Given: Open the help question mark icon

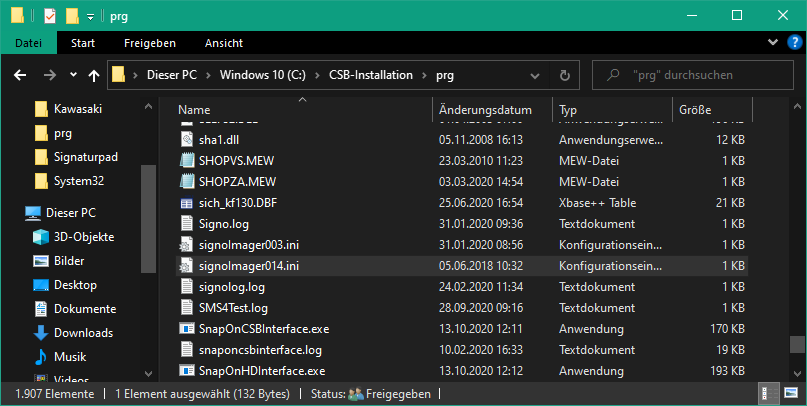Looking at the screenshot, I should click(x=795, y=42).
